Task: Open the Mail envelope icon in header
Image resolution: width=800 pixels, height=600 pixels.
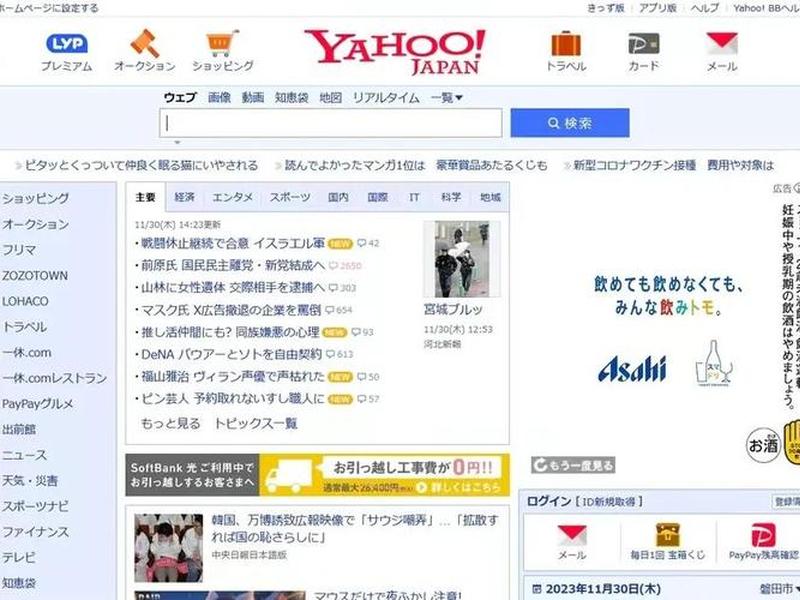Action: (722, 44)
